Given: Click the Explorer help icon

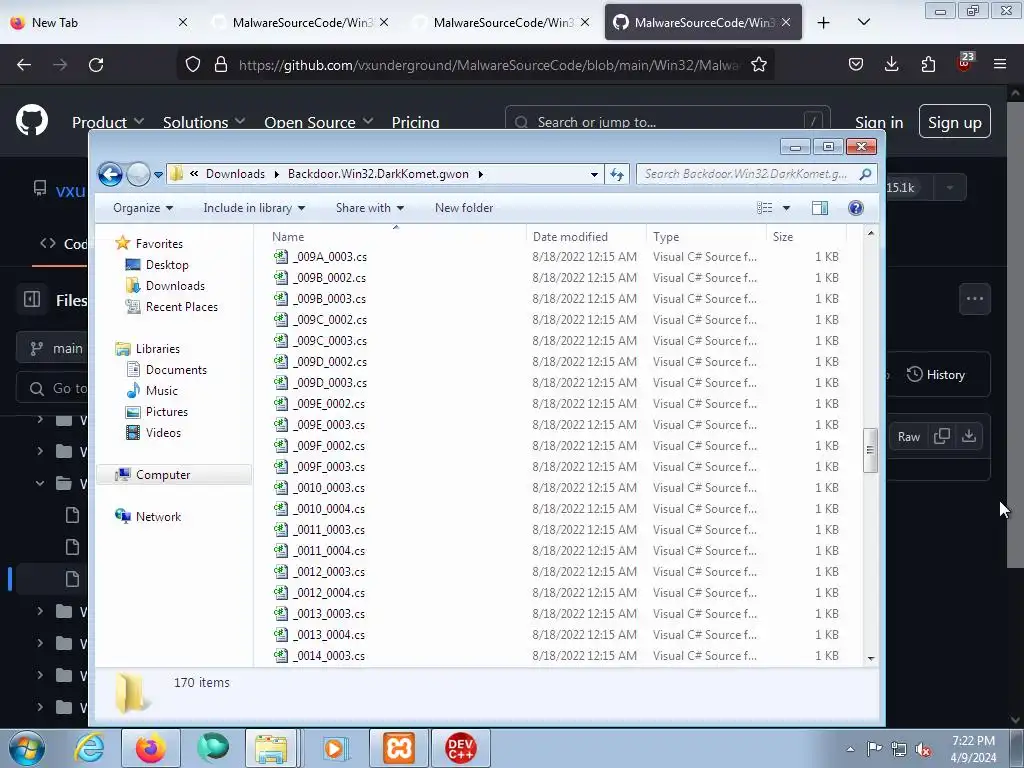Looking at the screenshot, I should 856,208.
